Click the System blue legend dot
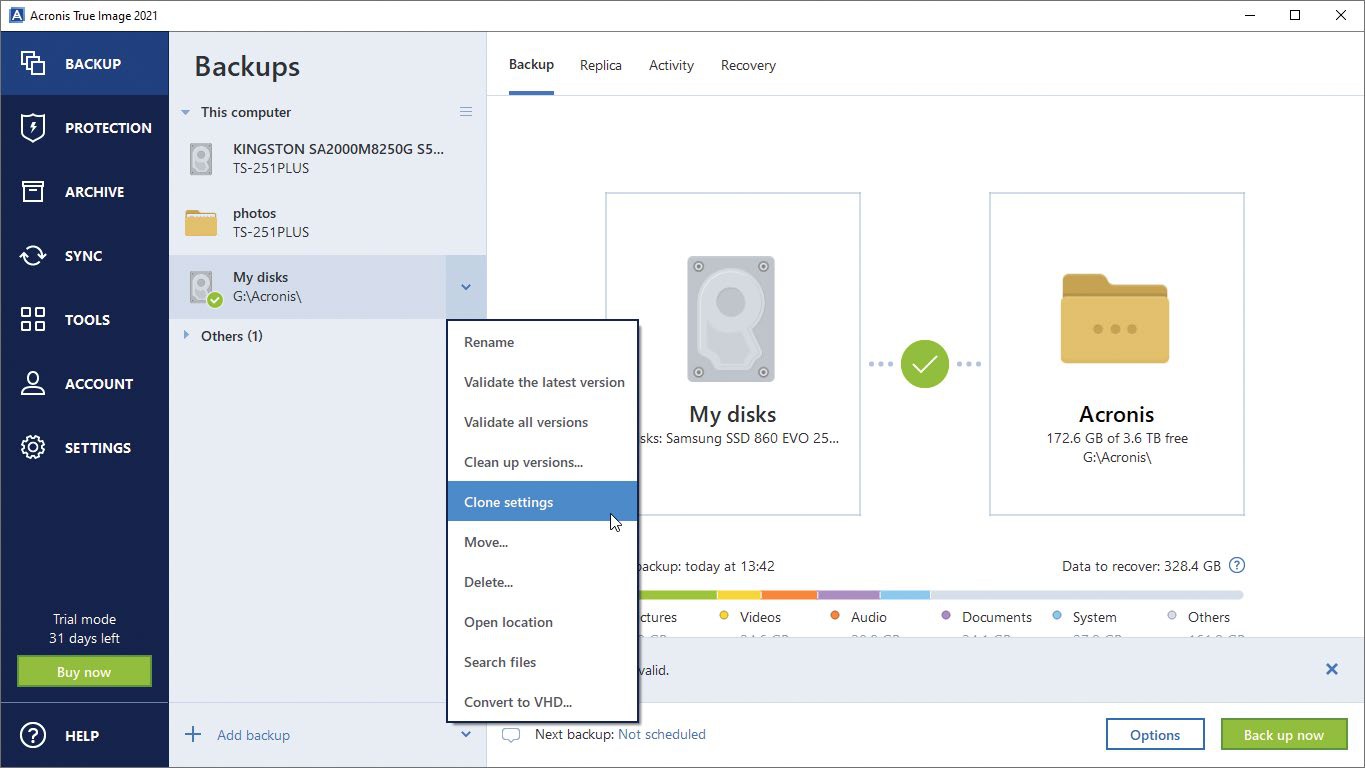1365x768 pixels. [1057, 616]
